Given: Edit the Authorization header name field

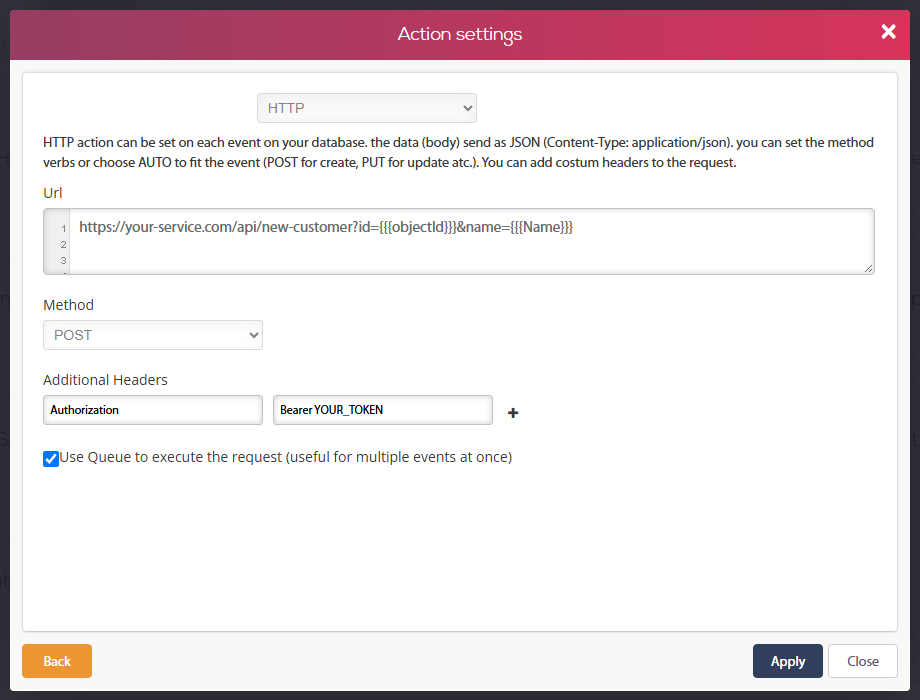Looking at the screenshot, I should tap(153, 410).
